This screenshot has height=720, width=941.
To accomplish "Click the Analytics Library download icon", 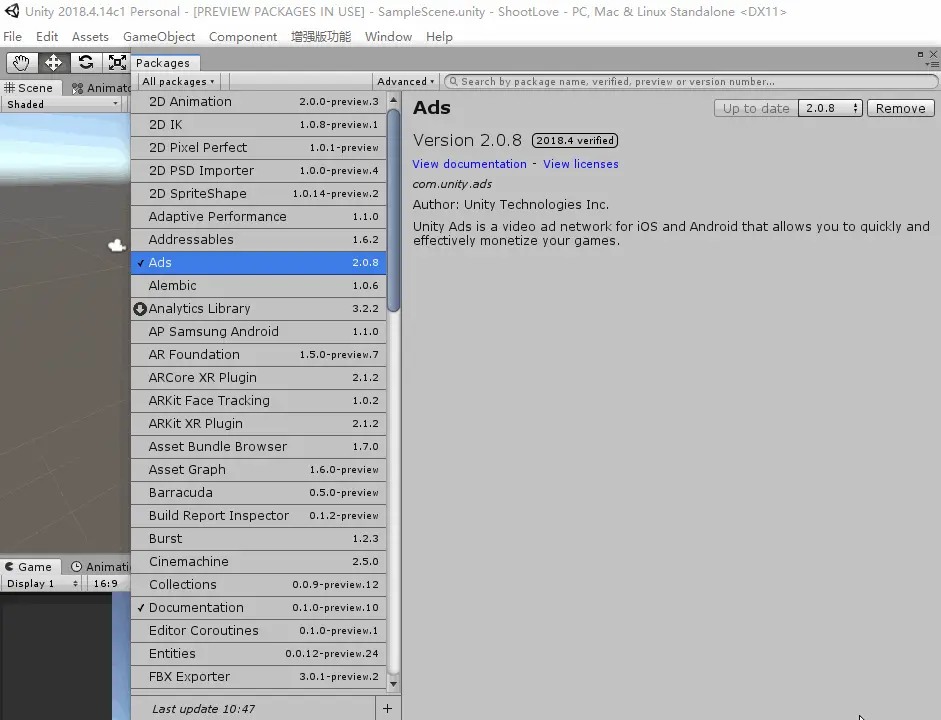I will (140, 309).
